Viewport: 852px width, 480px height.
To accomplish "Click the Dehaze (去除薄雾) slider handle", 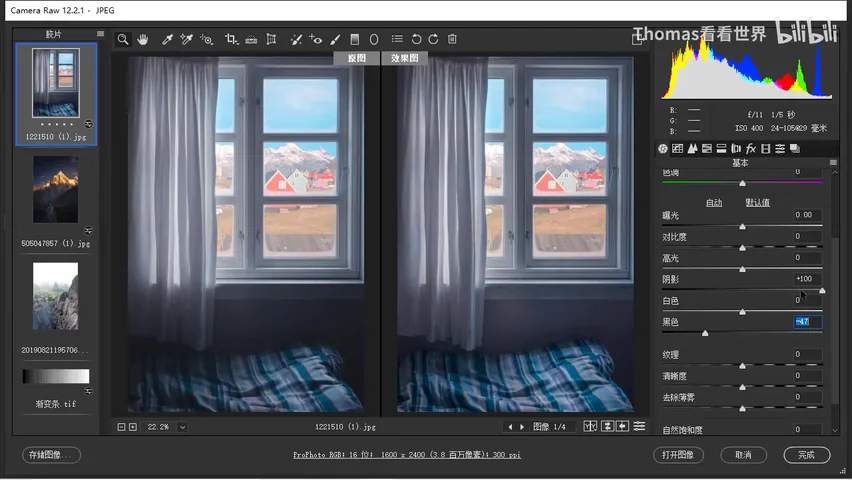I will [x=742, y=408].
